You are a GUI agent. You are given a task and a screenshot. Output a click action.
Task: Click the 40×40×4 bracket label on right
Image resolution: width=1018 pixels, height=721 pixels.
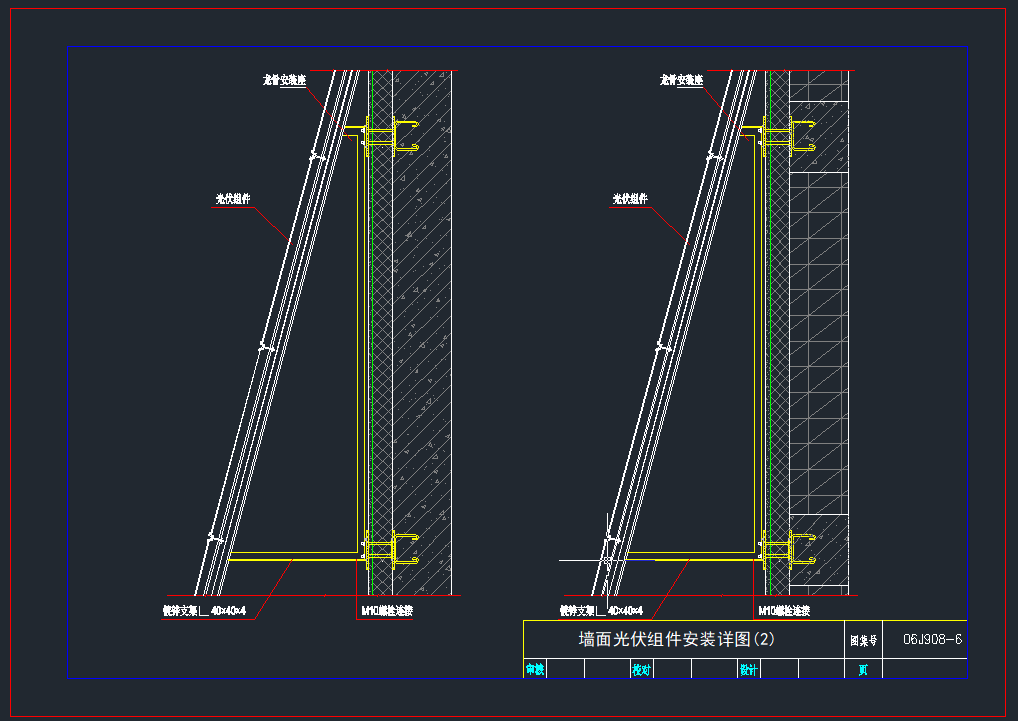601,610
